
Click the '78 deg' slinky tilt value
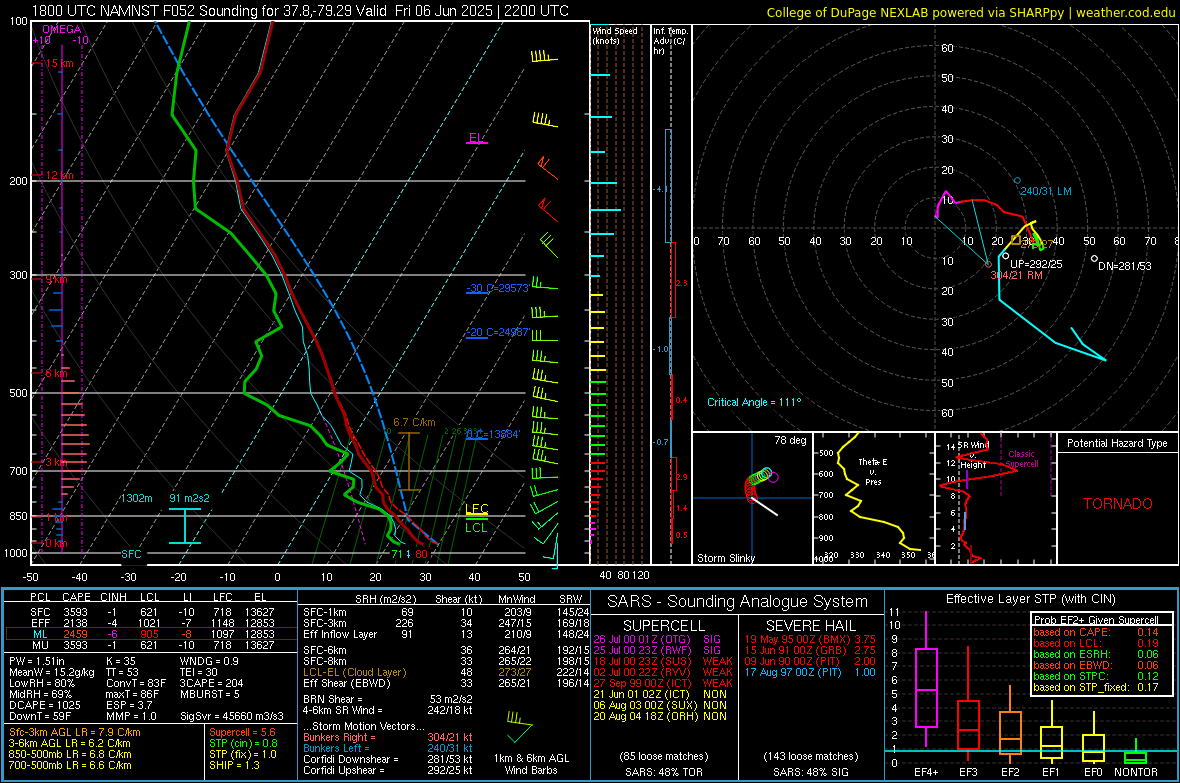coord(790,440)
